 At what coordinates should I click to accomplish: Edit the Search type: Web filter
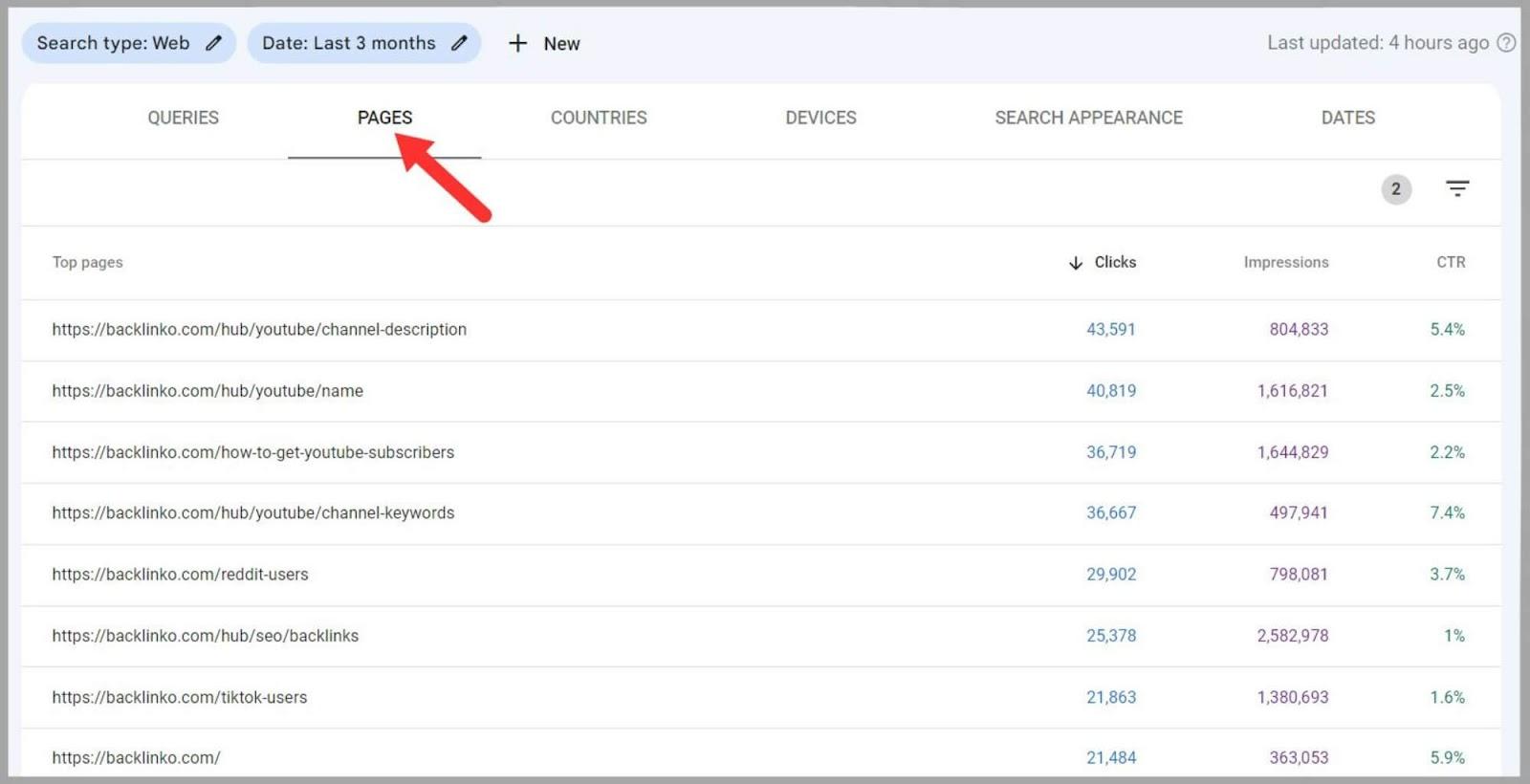click(x=128, y=44)
